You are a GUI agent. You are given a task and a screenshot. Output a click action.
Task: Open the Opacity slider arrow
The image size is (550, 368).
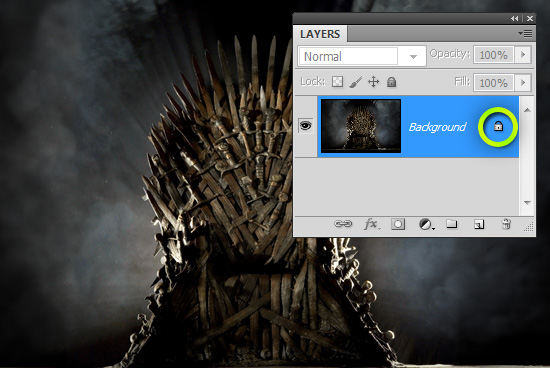click(523, 55)
